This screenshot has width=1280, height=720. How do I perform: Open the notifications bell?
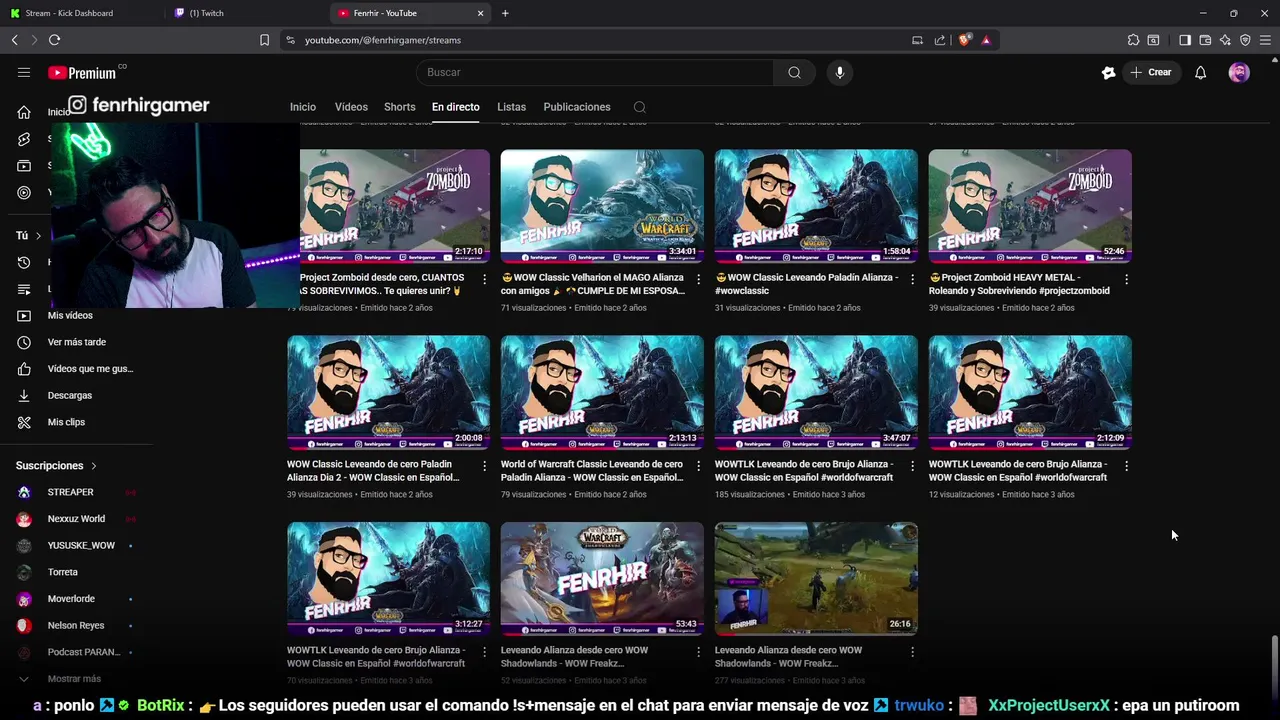coord(1200,72)
